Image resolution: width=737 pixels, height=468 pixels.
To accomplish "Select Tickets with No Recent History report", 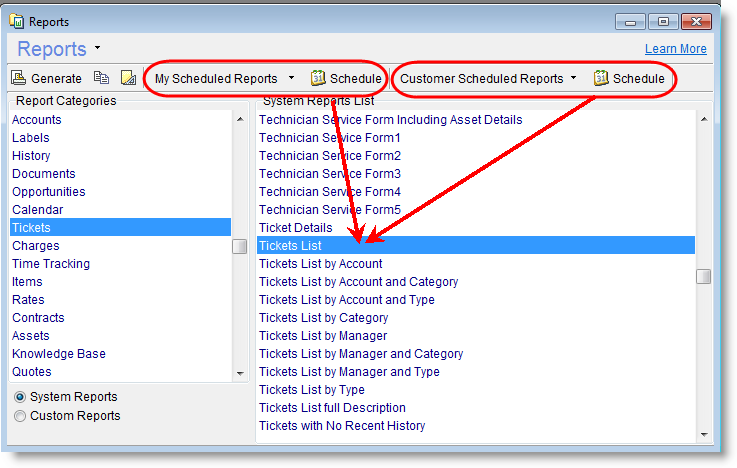I will [341, 426].
